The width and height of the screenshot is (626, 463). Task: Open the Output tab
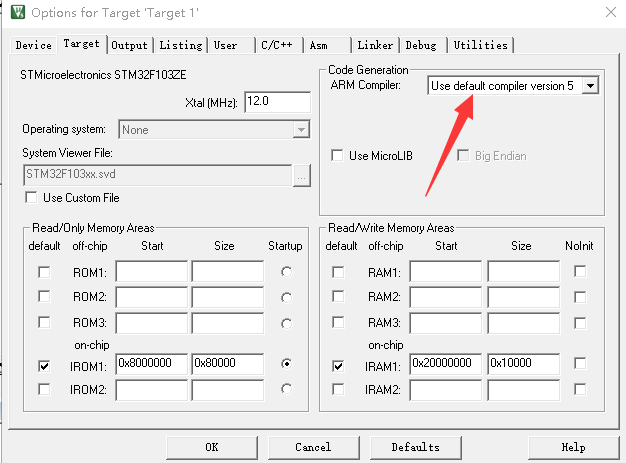129,45
